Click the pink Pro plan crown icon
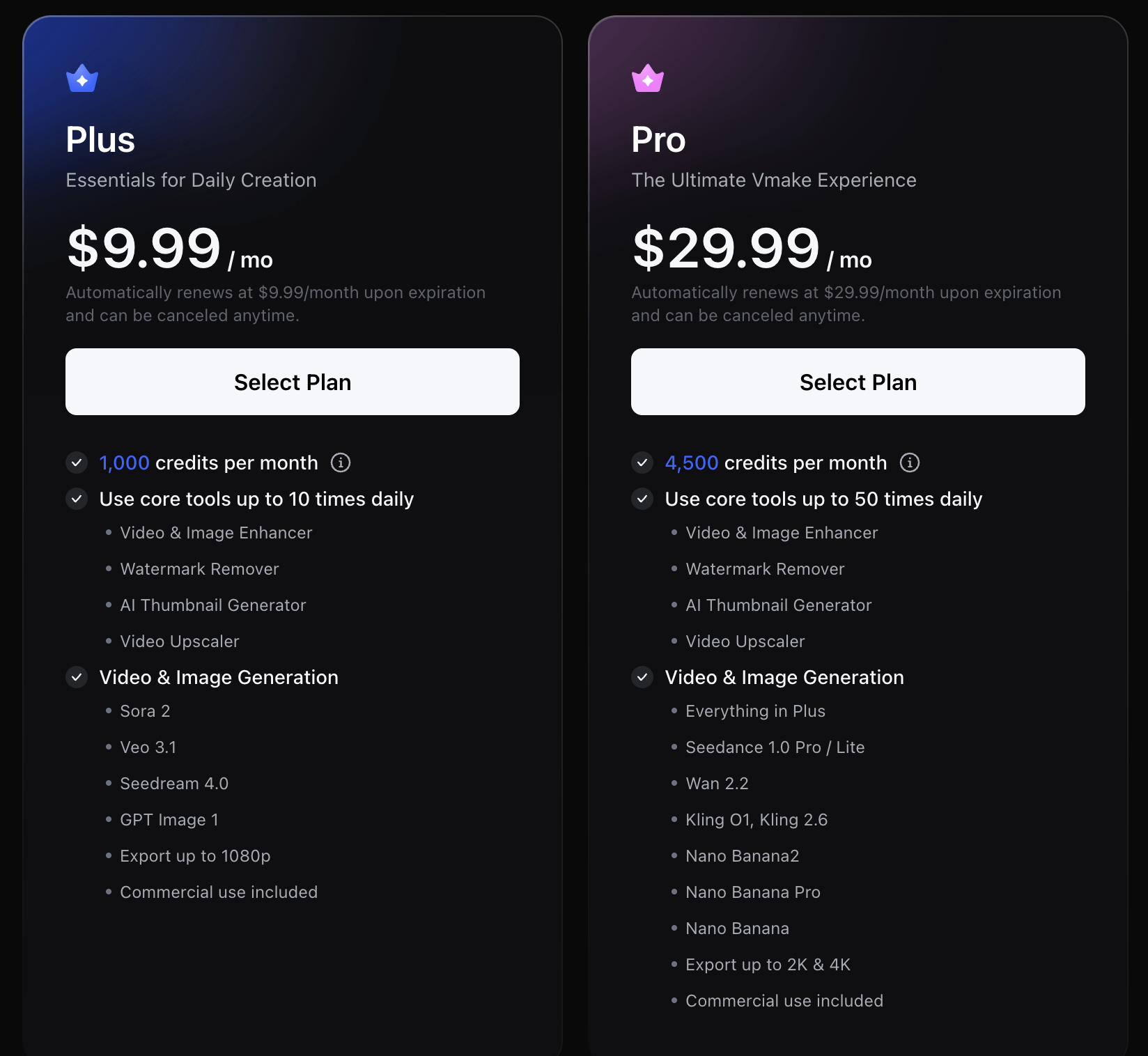The image size is (1148, 1056). [648, 79]
